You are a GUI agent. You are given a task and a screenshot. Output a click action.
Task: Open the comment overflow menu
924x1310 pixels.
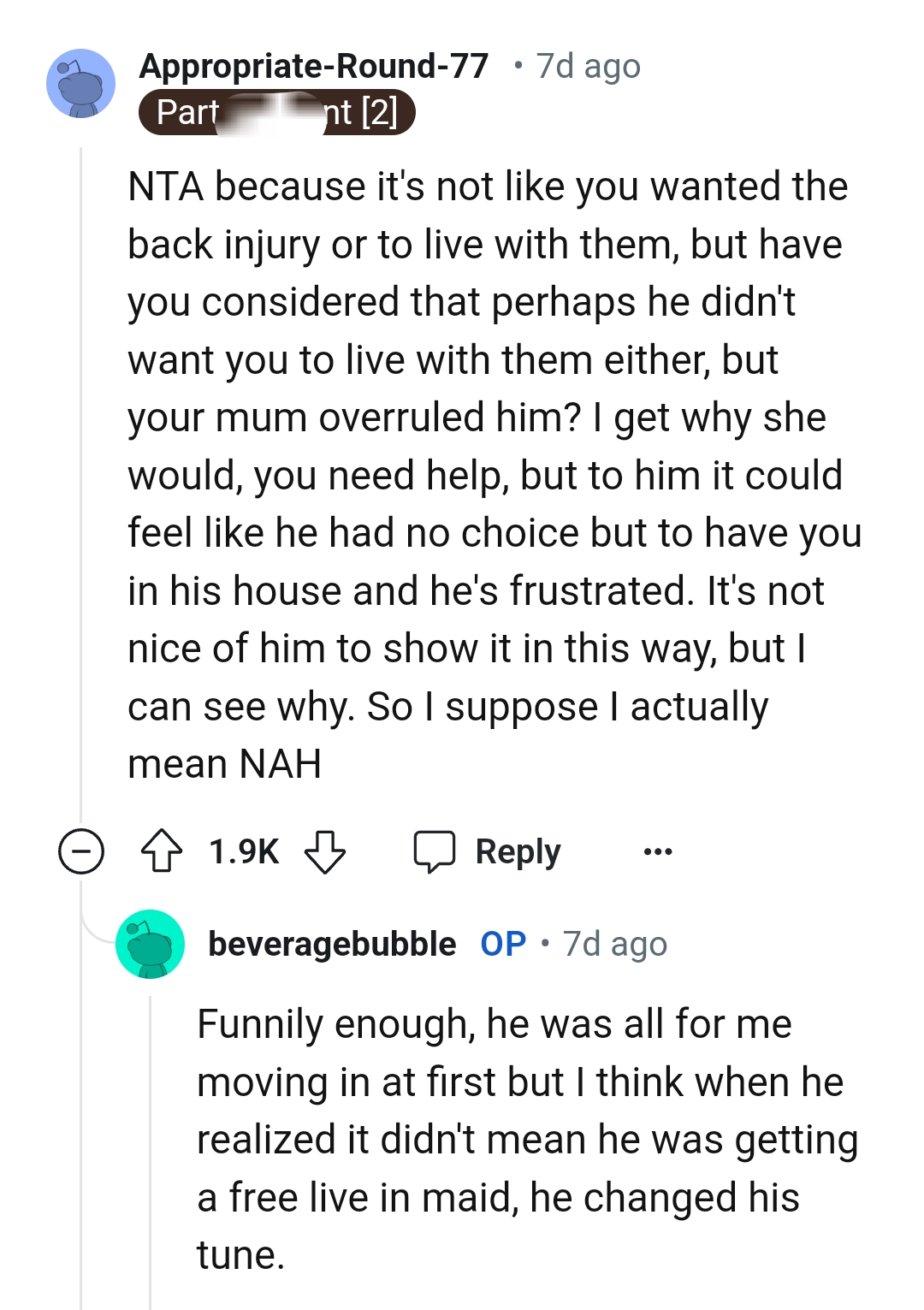[x=659, y=851]
